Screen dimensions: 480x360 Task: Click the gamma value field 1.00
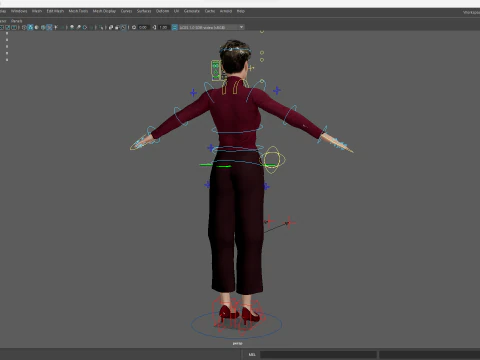click(163, 27)
